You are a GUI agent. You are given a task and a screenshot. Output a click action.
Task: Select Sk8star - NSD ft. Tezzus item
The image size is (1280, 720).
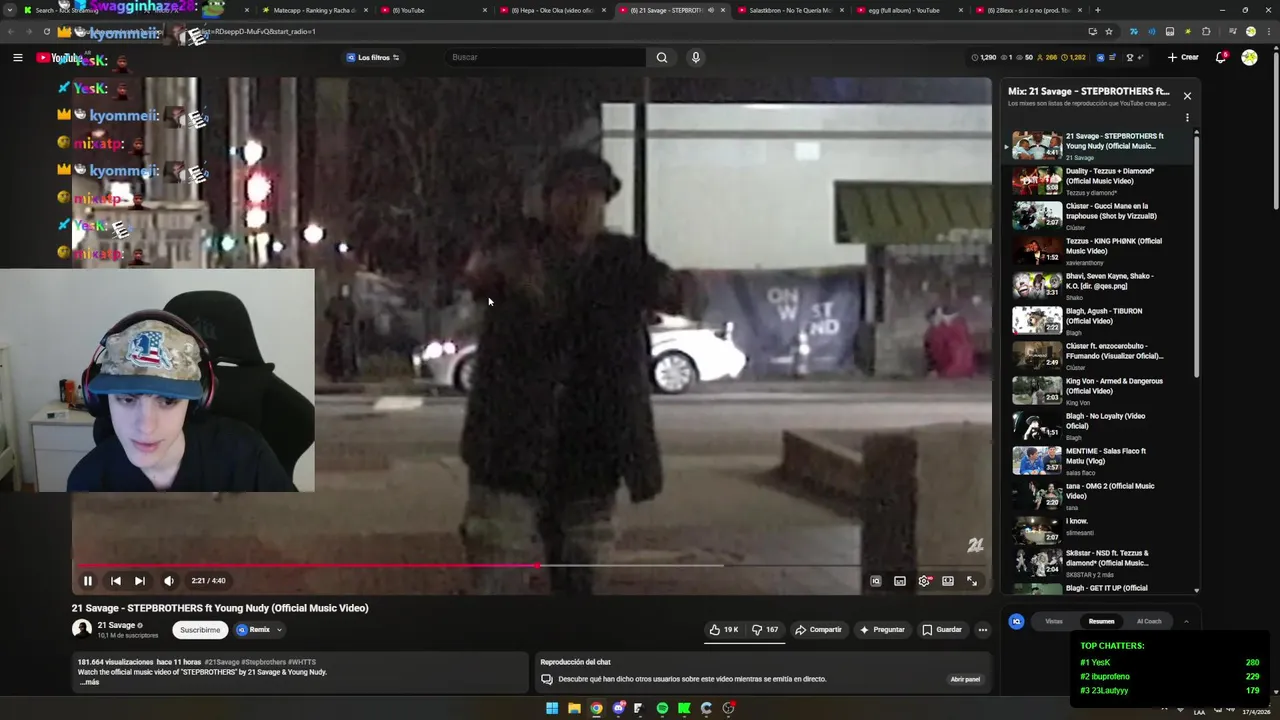(1097, 563)
